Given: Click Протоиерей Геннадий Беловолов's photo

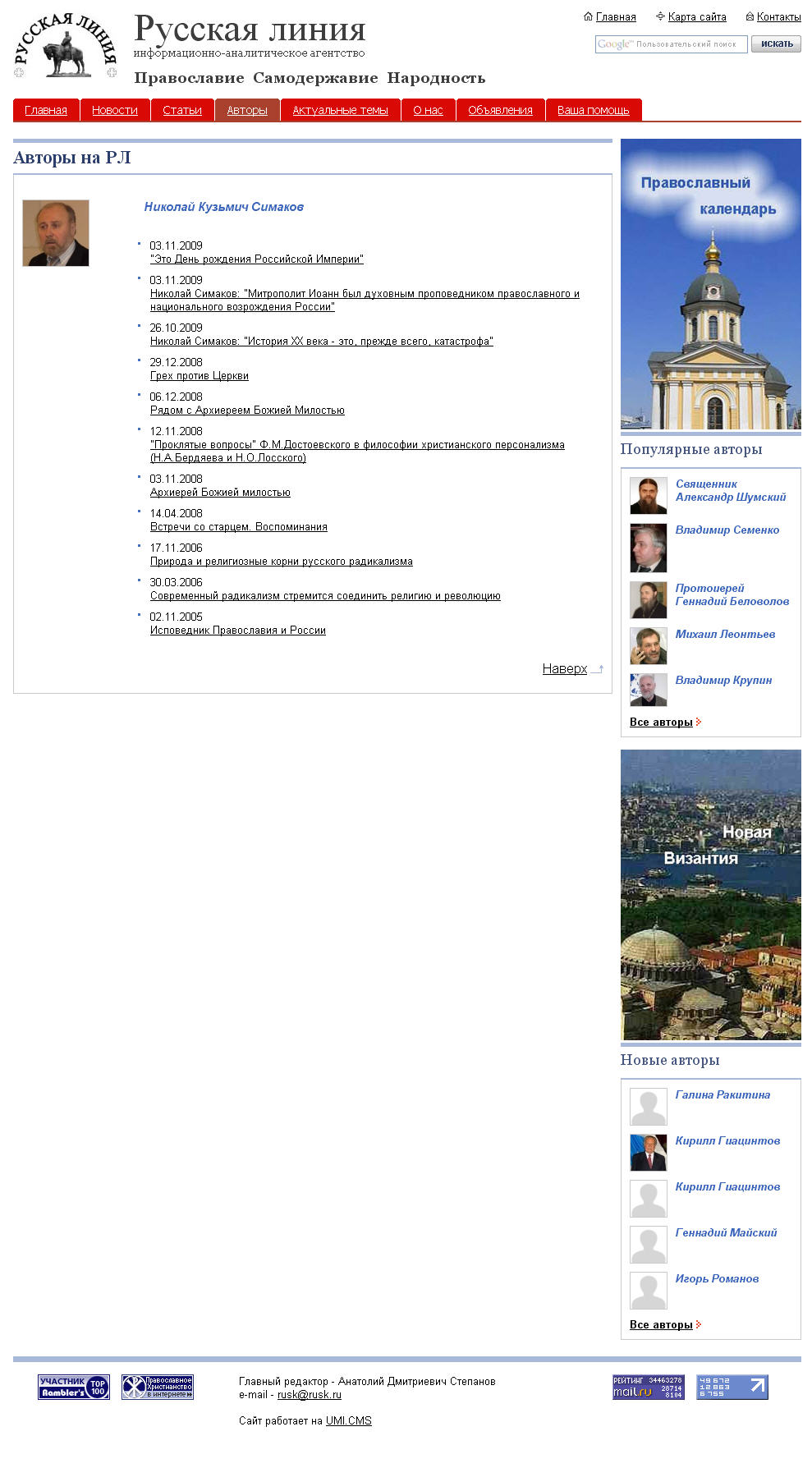Looking at the screenshot, I should [x=649, y=600].
